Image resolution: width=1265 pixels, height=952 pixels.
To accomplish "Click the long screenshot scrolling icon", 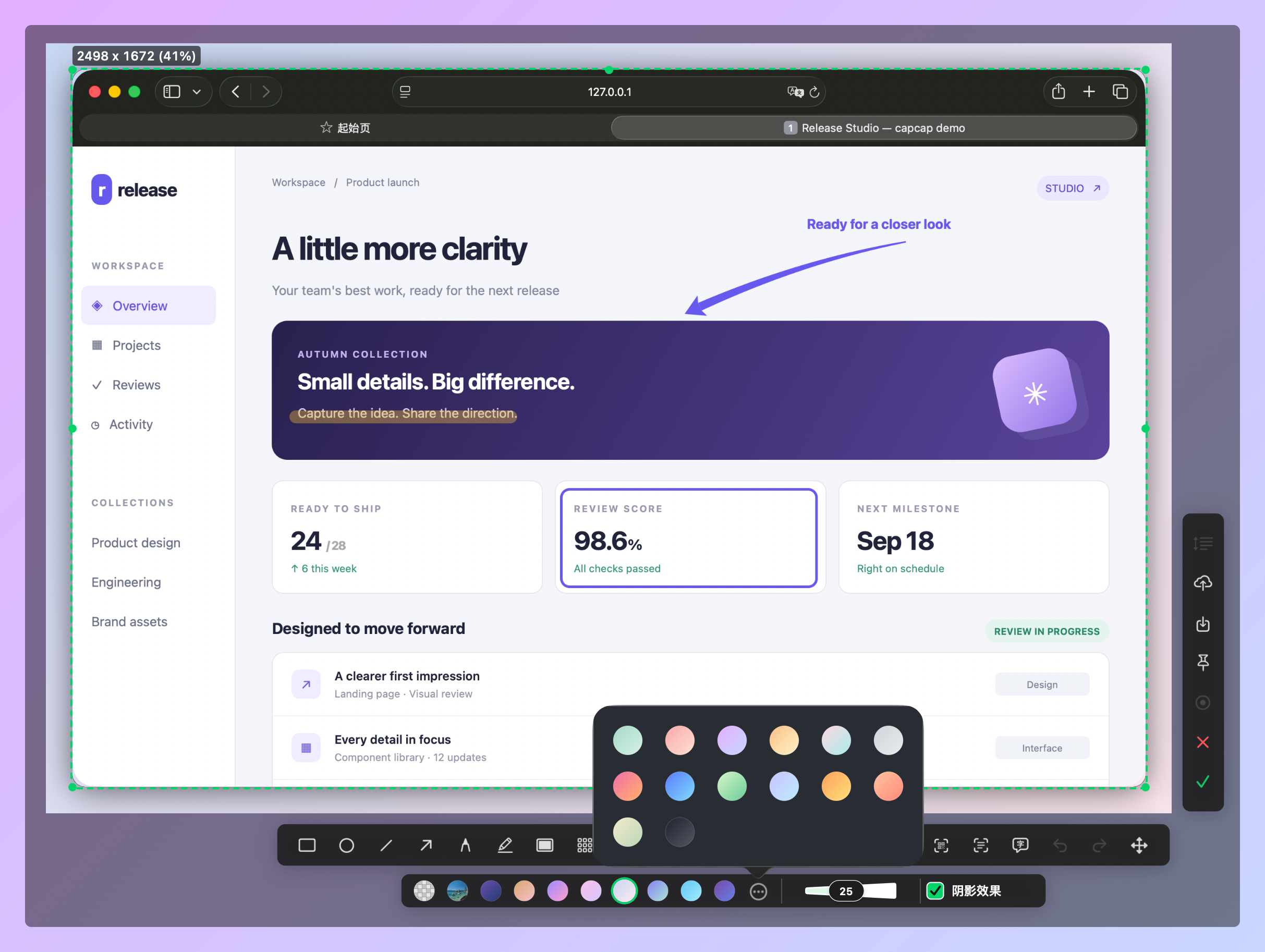I will pos(1202,543).
